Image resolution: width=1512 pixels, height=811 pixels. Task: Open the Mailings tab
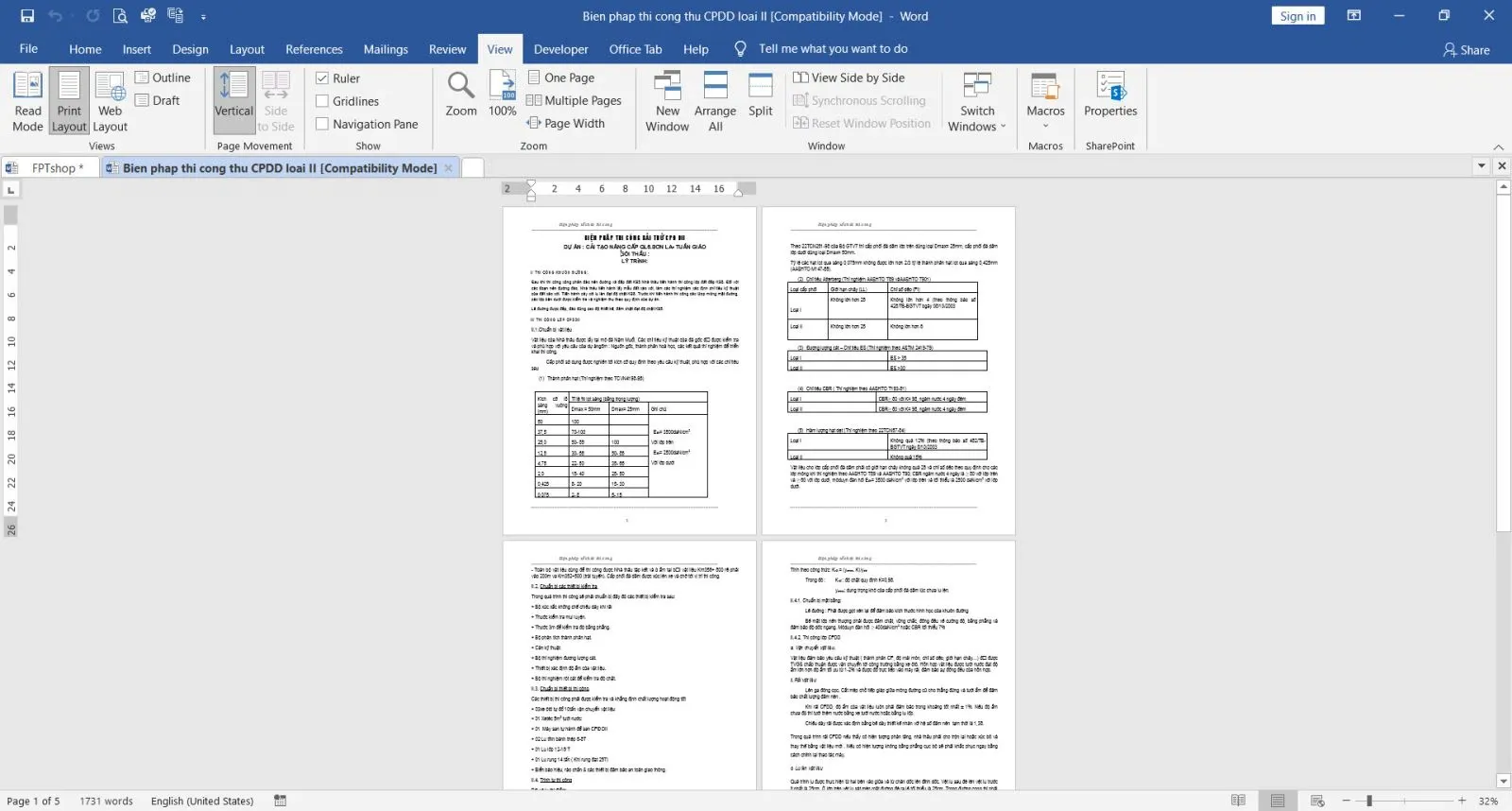386,49
